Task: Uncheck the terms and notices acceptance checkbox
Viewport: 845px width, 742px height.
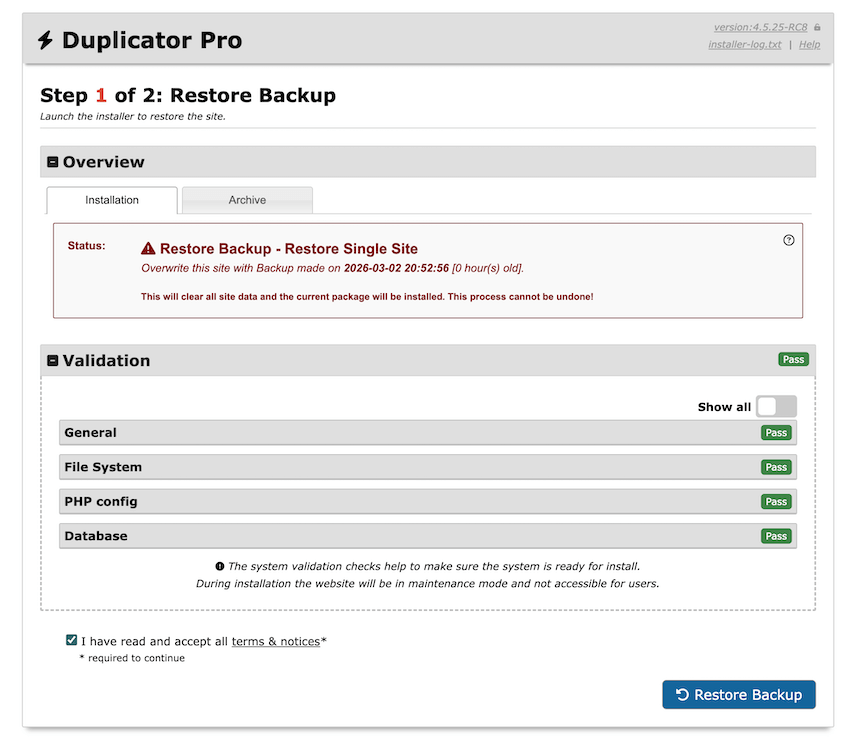Action: pos(71,639)
